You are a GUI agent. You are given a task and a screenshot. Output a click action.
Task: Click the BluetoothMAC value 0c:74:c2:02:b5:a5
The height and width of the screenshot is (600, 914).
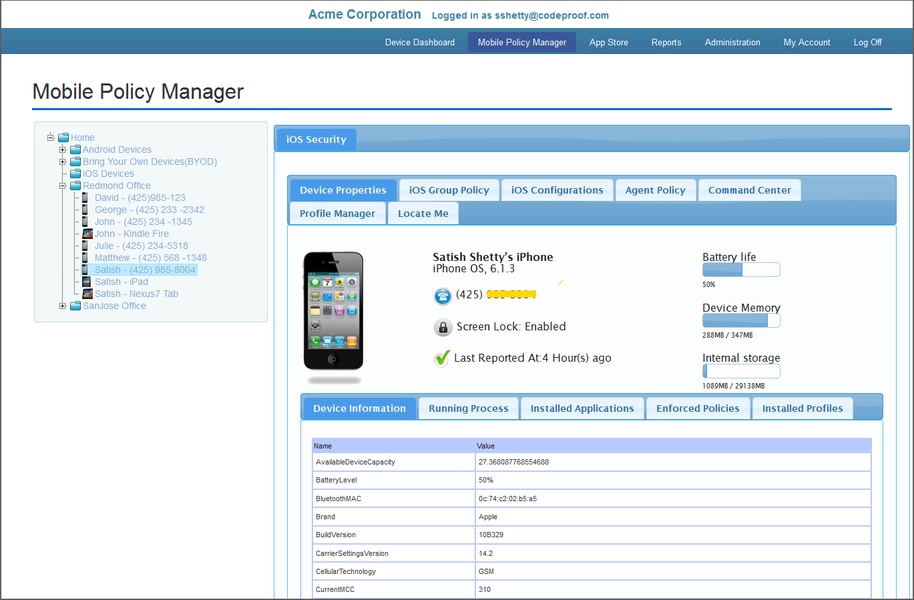507,499
